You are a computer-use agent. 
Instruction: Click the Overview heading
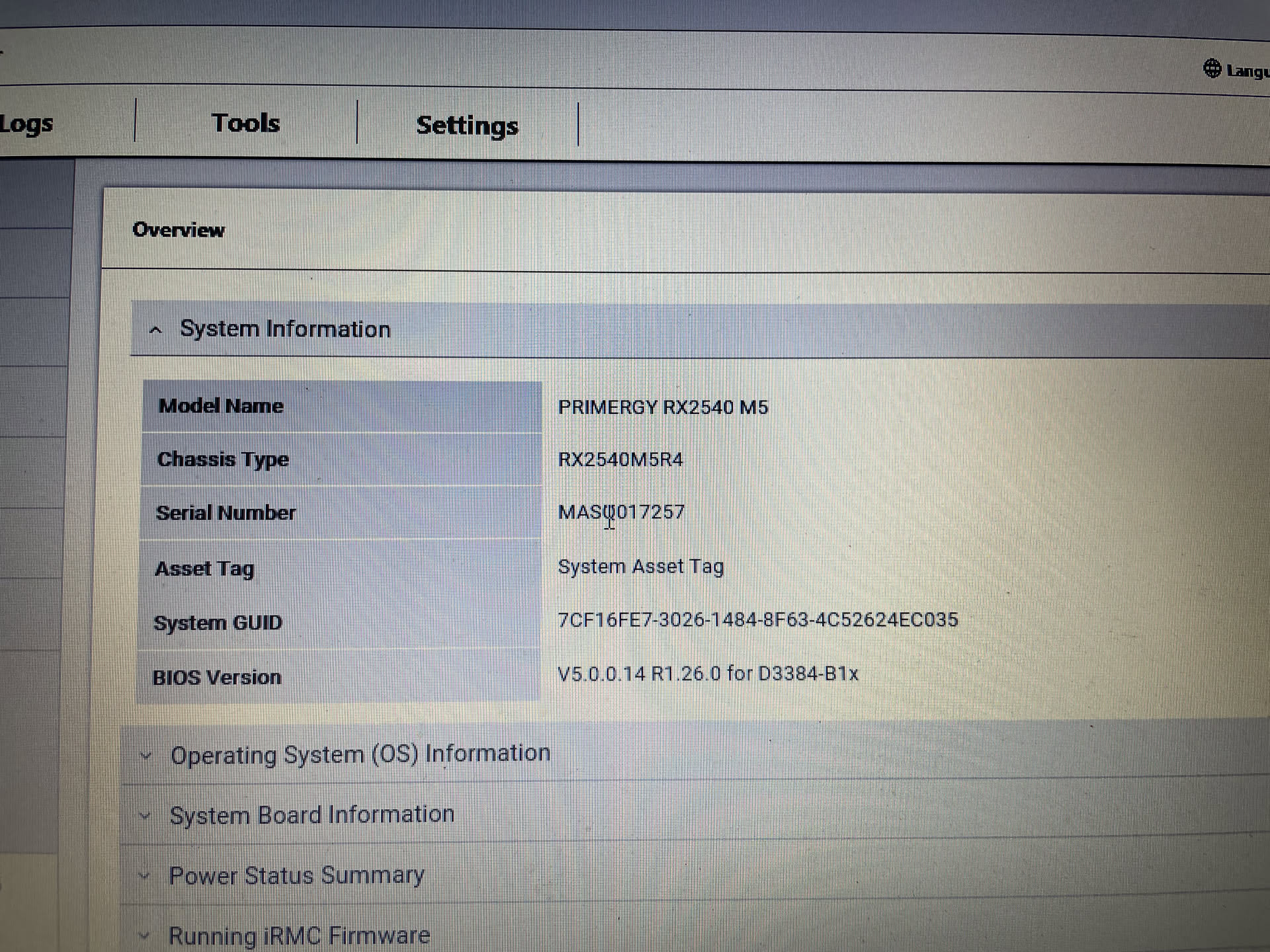pos(179,229)
